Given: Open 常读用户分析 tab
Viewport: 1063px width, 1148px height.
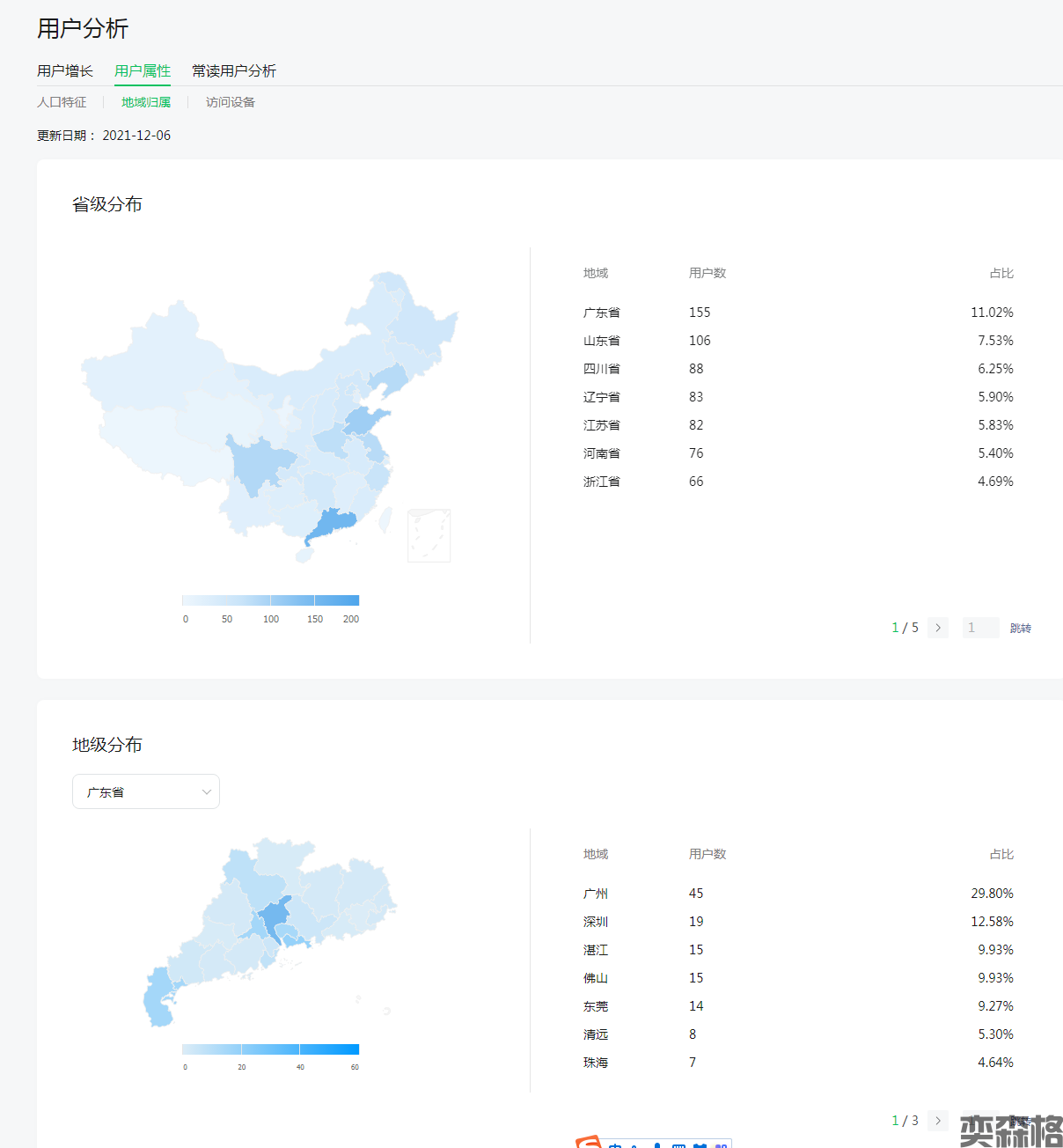Looking at the screenshot, I should (x=234, y=70).
